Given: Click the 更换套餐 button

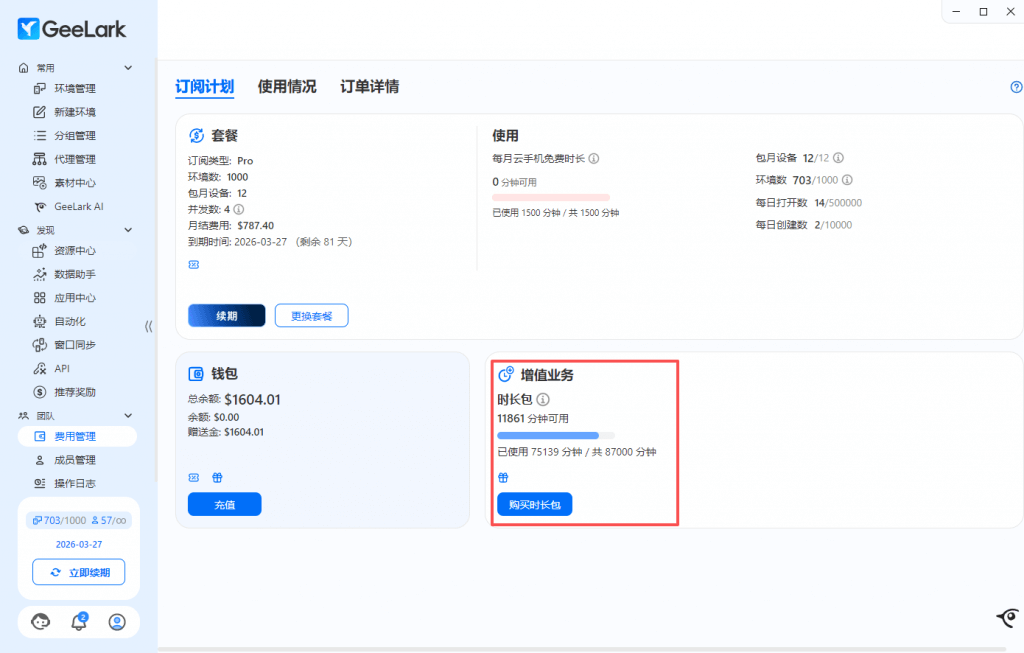Looking at the screenshot, I should coord(312,316).
